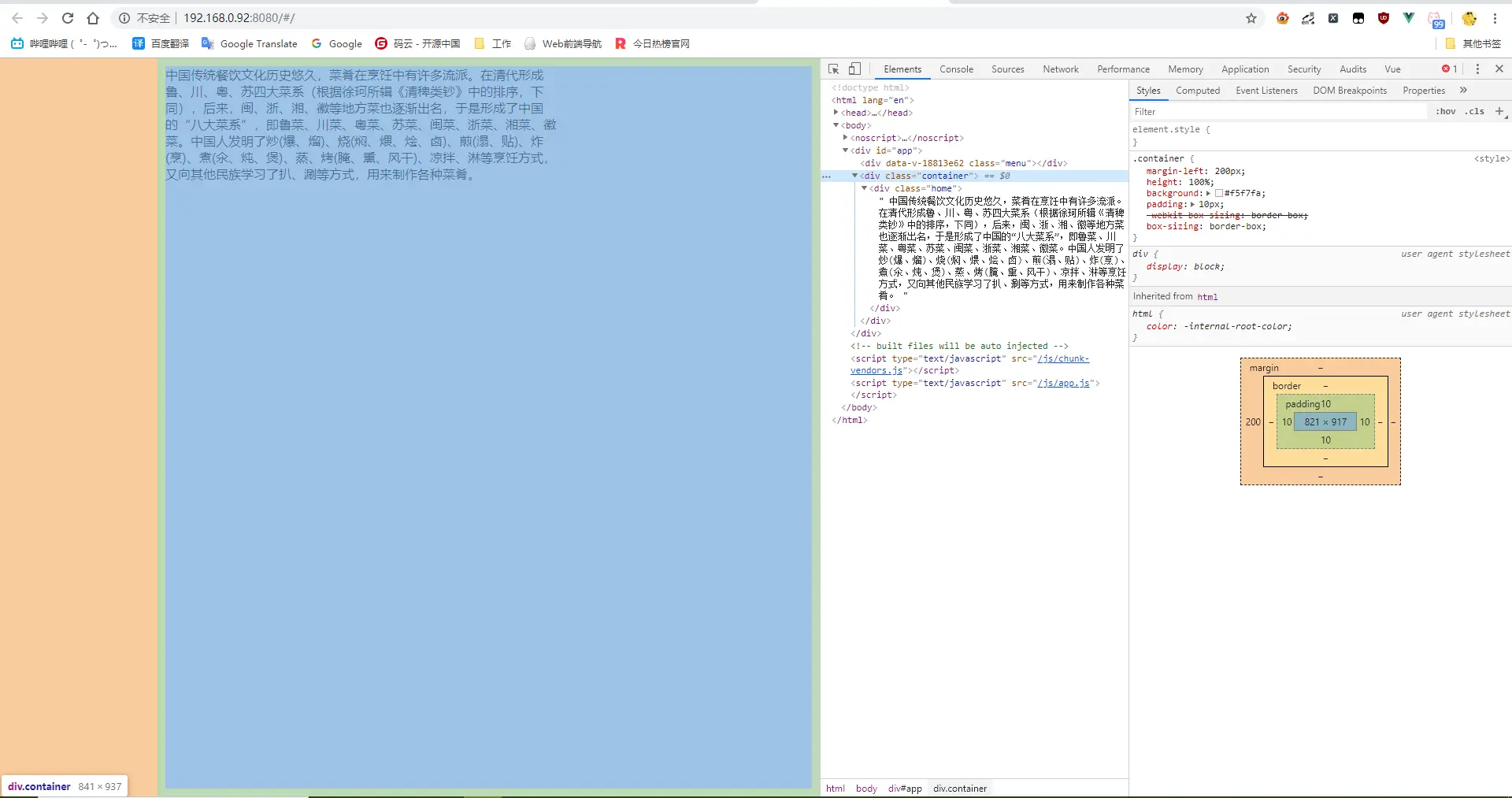1512x798 pixels.
Task: Switch to the Network tab
Action: coord(1061,69)
